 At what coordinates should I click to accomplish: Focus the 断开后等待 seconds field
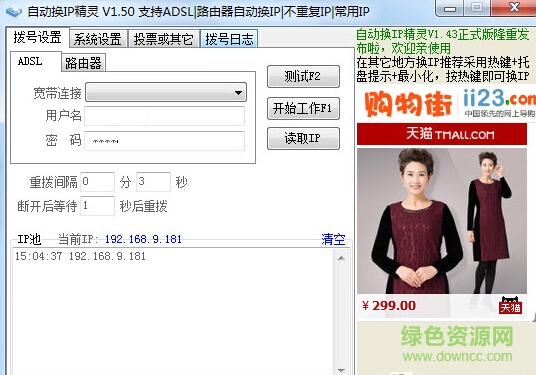(x=97, y=206)
